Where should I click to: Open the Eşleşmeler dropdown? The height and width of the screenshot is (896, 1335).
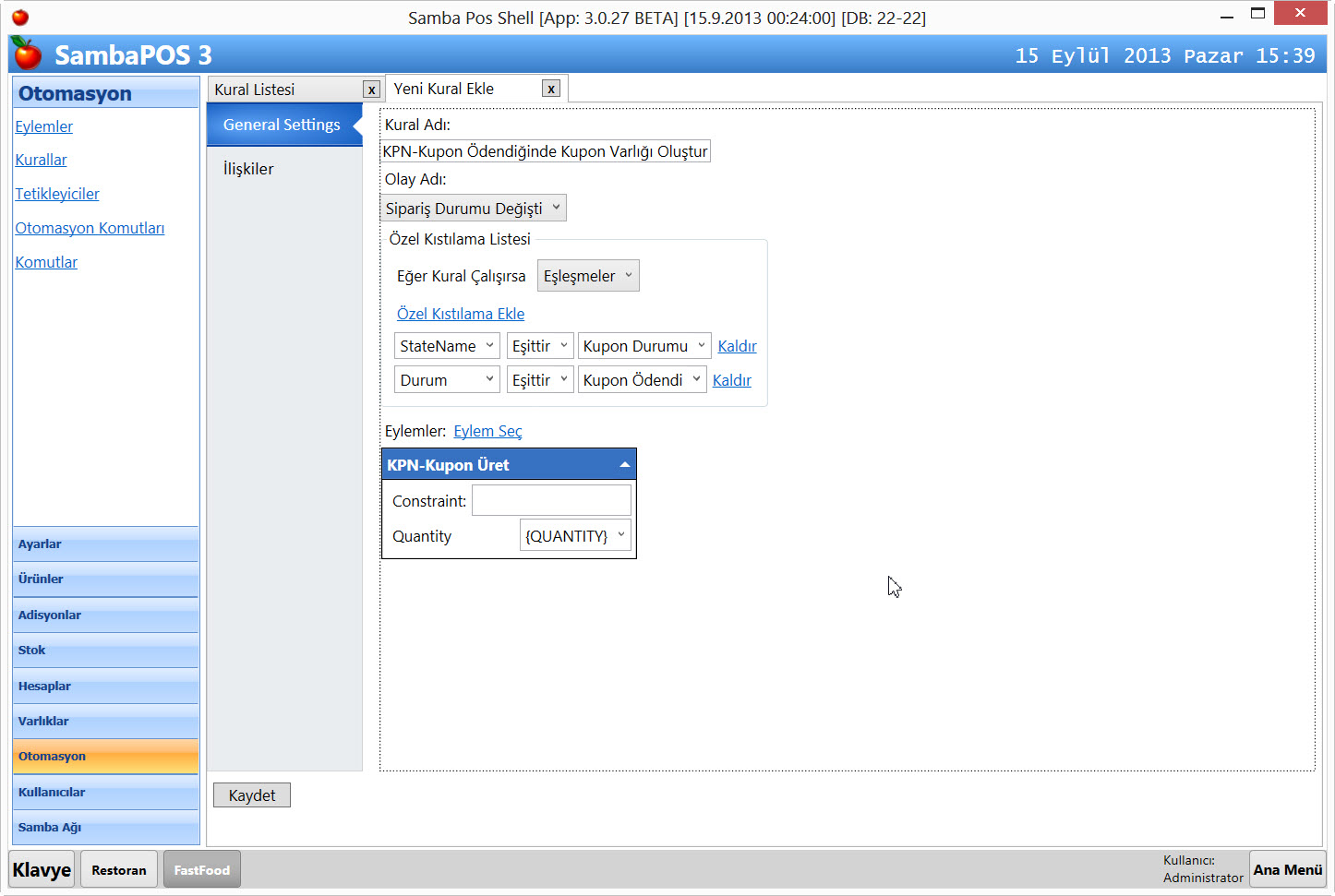pyautogui.click(x=588, y=276)
